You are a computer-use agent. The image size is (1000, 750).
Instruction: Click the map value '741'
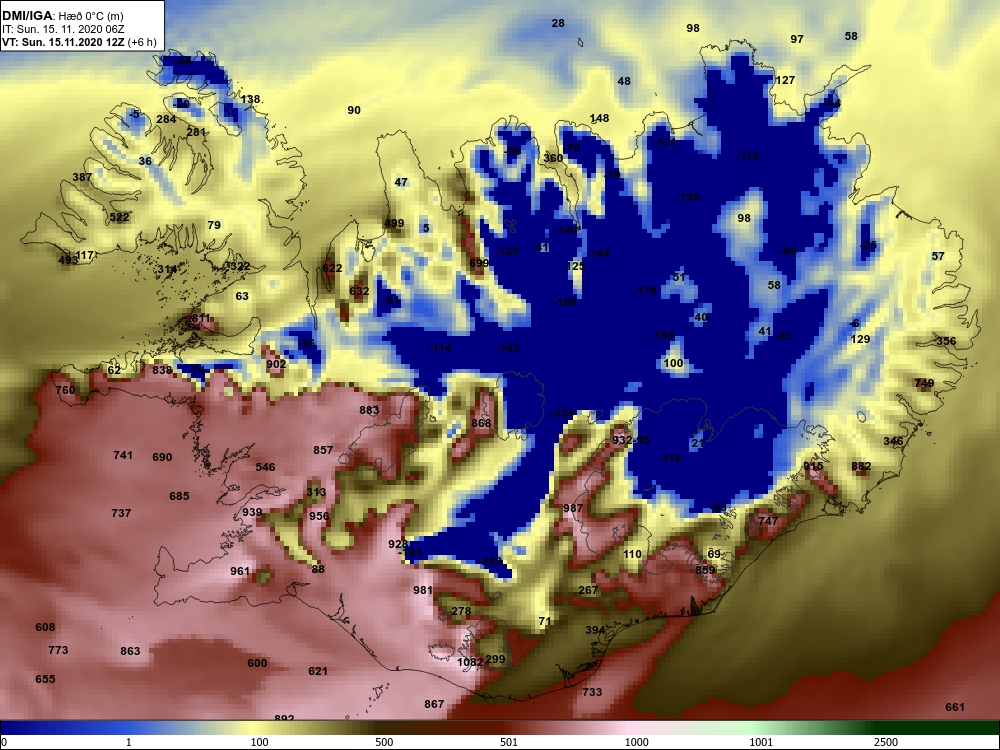[x=123, y=455]
